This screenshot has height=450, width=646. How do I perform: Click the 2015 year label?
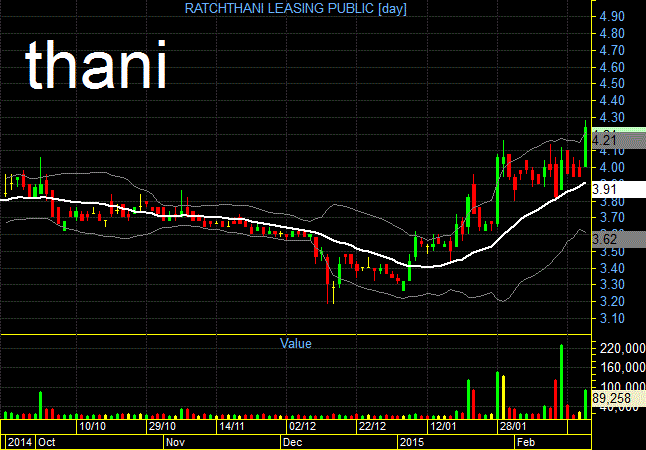(411, 442)
